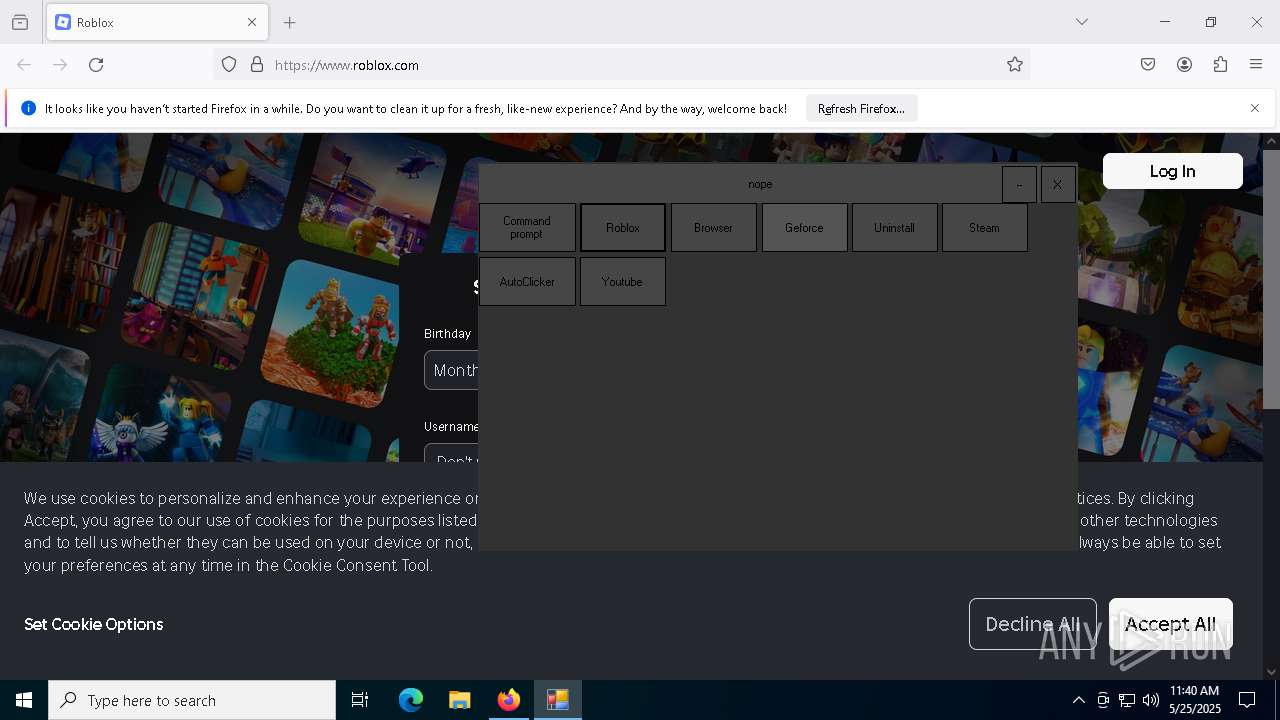The image size is (1280, 720).
Task: Decline all cookies
Action: click(x=1033, y=624)
